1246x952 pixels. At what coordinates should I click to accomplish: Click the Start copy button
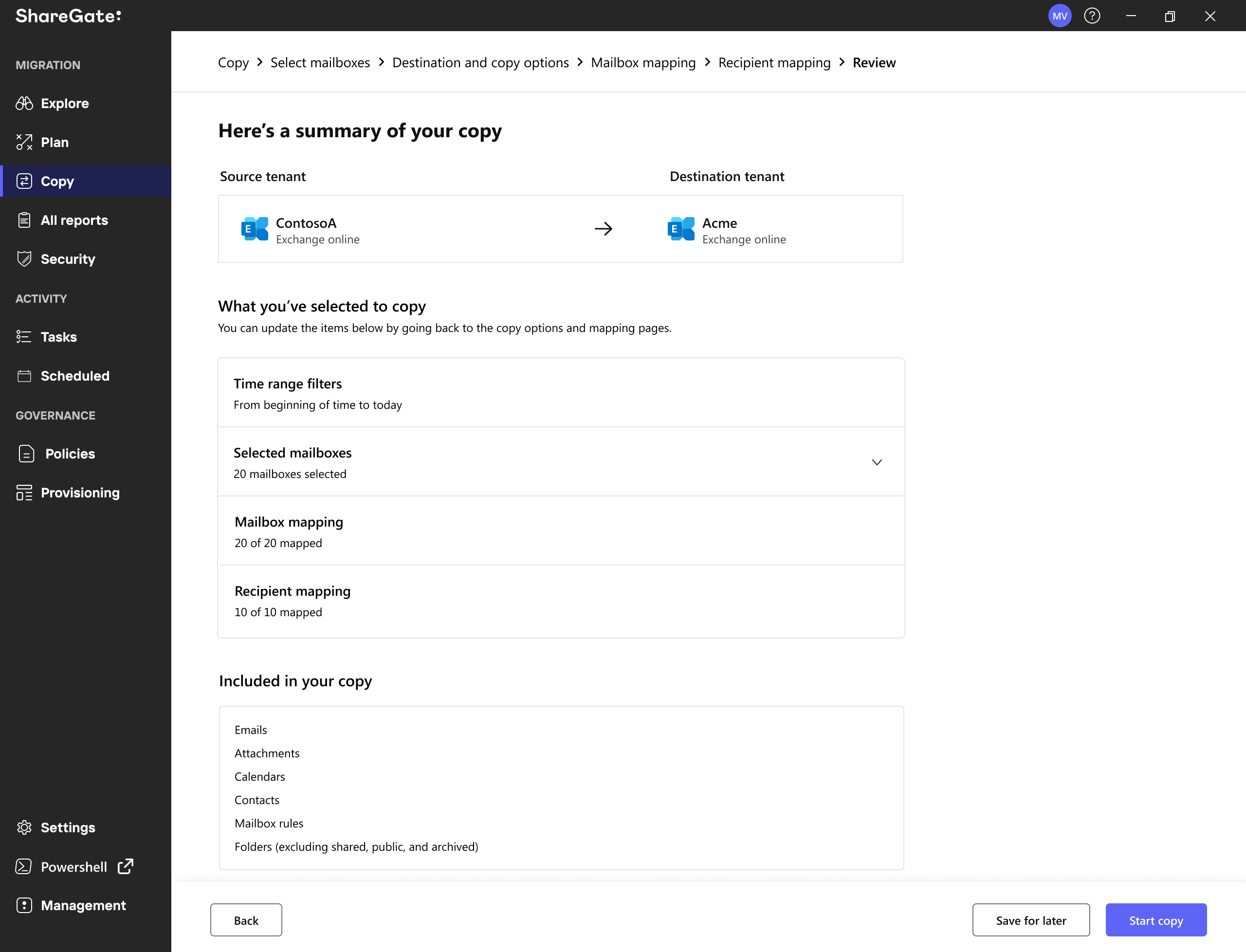[x=1156, y=920]
